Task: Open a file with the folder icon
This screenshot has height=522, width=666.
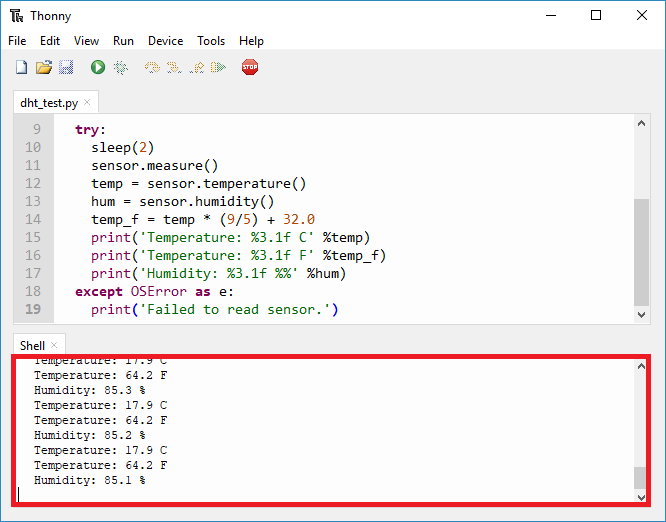Action: click(x=43, y=68)
